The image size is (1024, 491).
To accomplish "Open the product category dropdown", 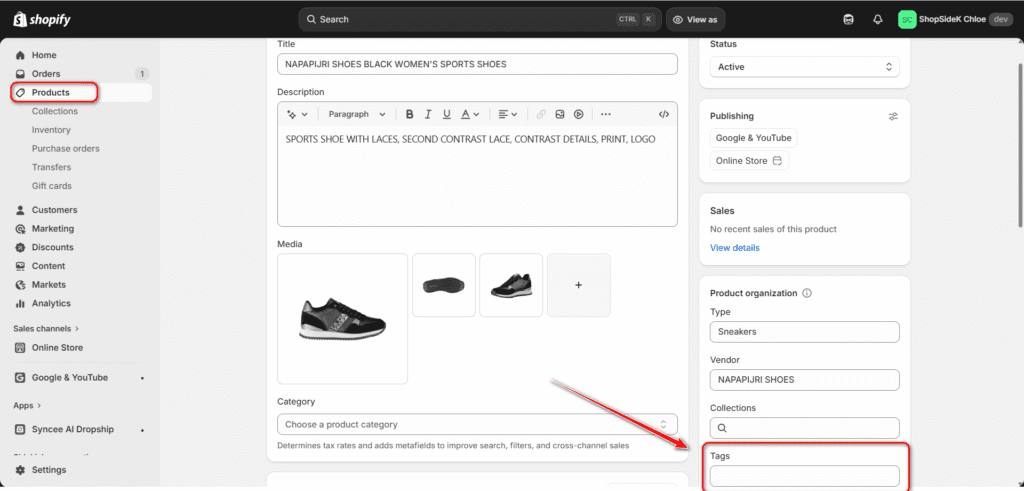I will click(x=477, y=424).
